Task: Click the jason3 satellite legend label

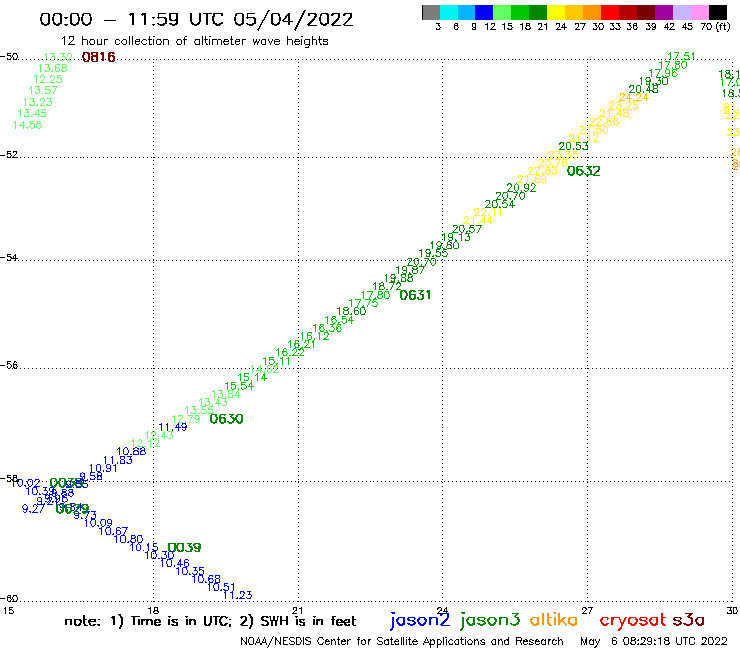Action: click(490, 620)
